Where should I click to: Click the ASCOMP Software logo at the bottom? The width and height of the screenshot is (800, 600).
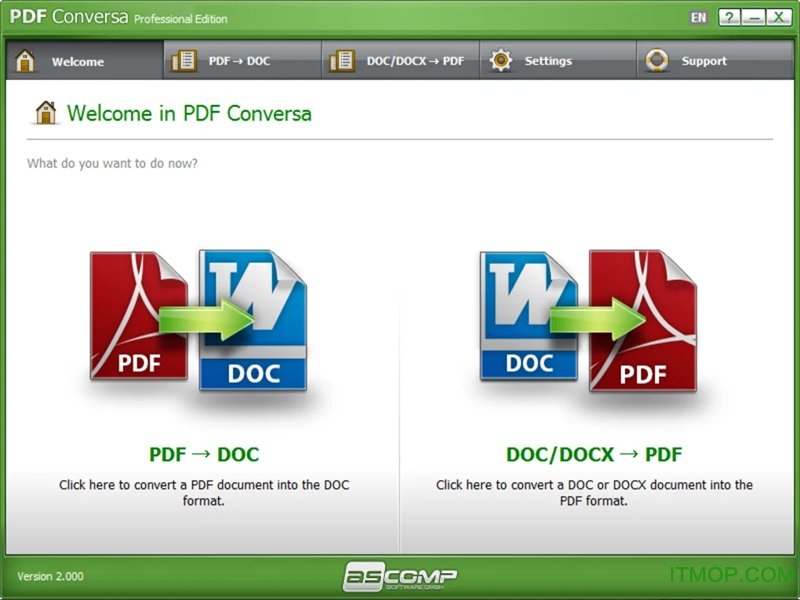click(400, 576)
